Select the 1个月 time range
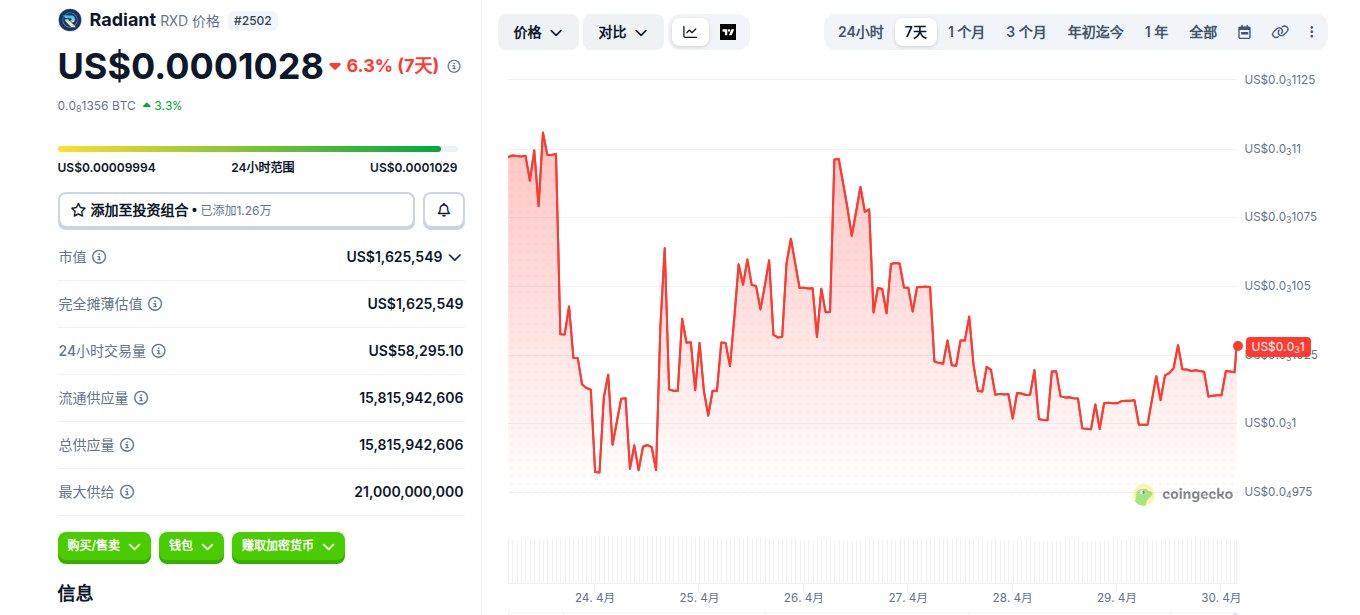The height and width of the screenshot is (615, 1360). pyautogui.click(x=966, y=32)
